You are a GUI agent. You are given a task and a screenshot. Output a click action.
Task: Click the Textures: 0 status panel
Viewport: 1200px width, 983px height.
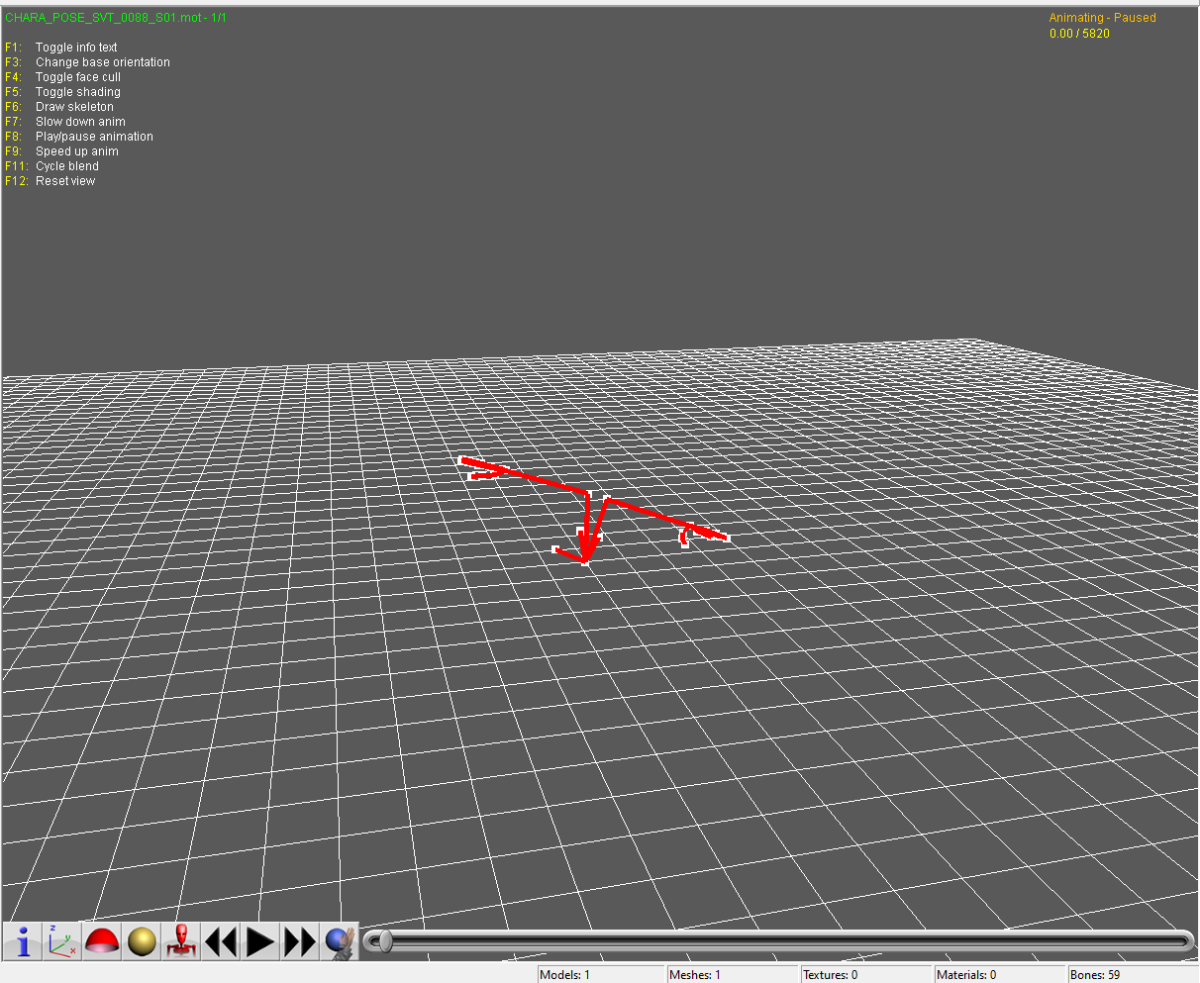point(865,974)
